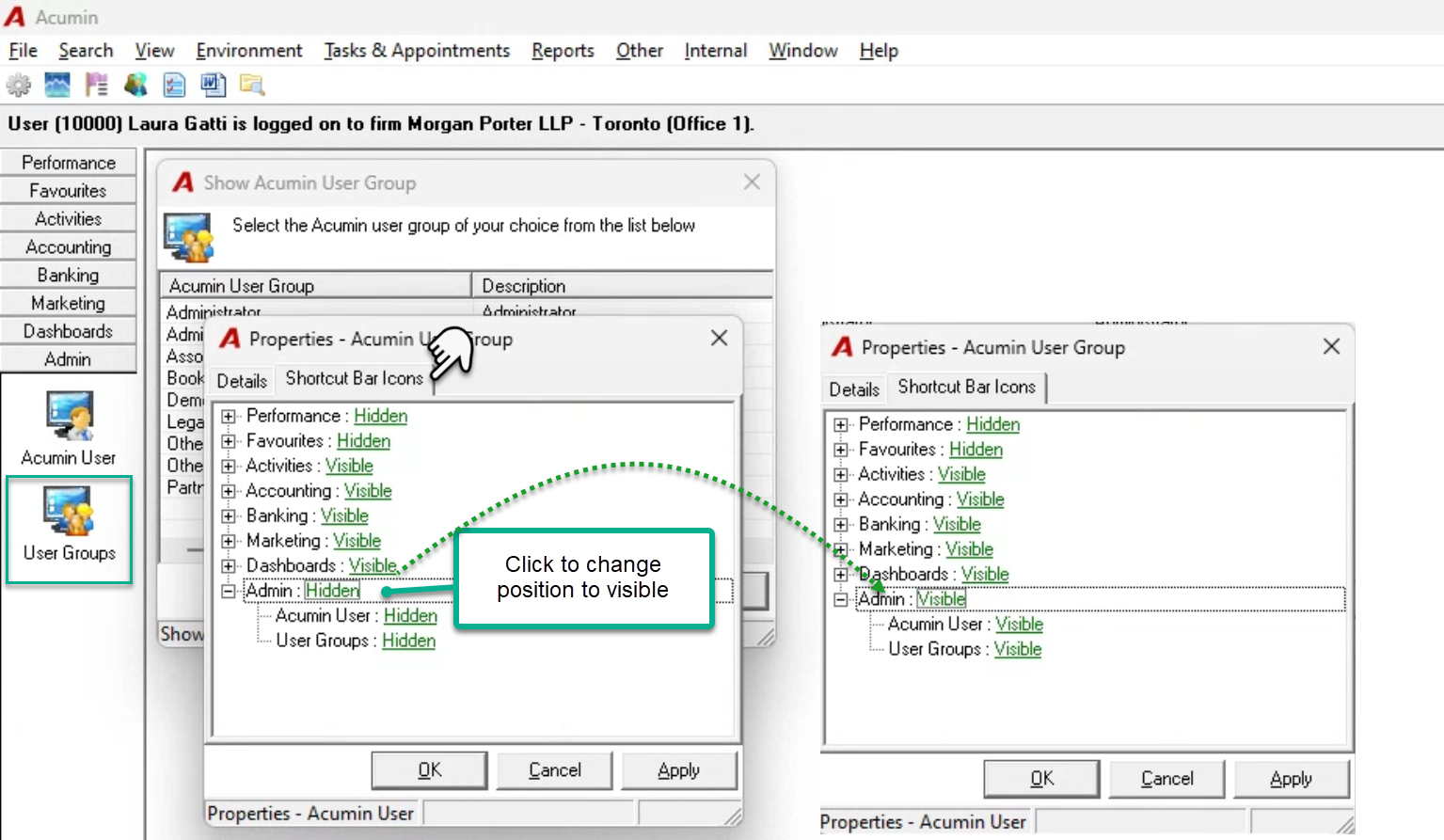Select the User Groups shortcut icon

coord(69,529)
